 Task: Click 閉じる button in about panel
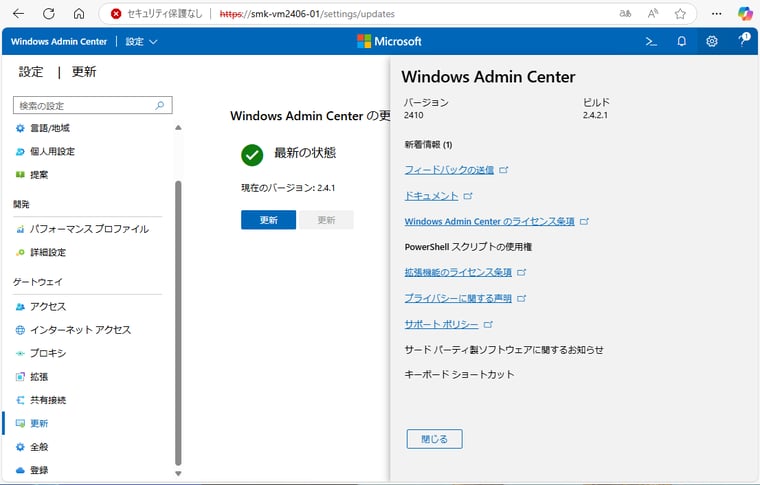pyautogui.click(x=434, y=439)
